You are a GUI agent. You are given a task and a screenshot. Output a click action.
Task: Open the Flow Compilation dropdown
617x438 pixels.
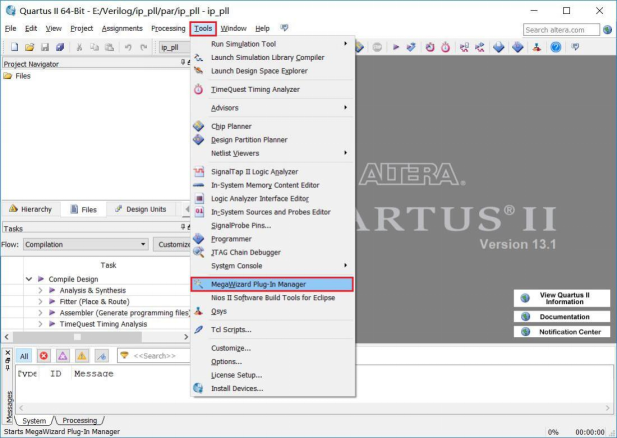click(86, 244)
